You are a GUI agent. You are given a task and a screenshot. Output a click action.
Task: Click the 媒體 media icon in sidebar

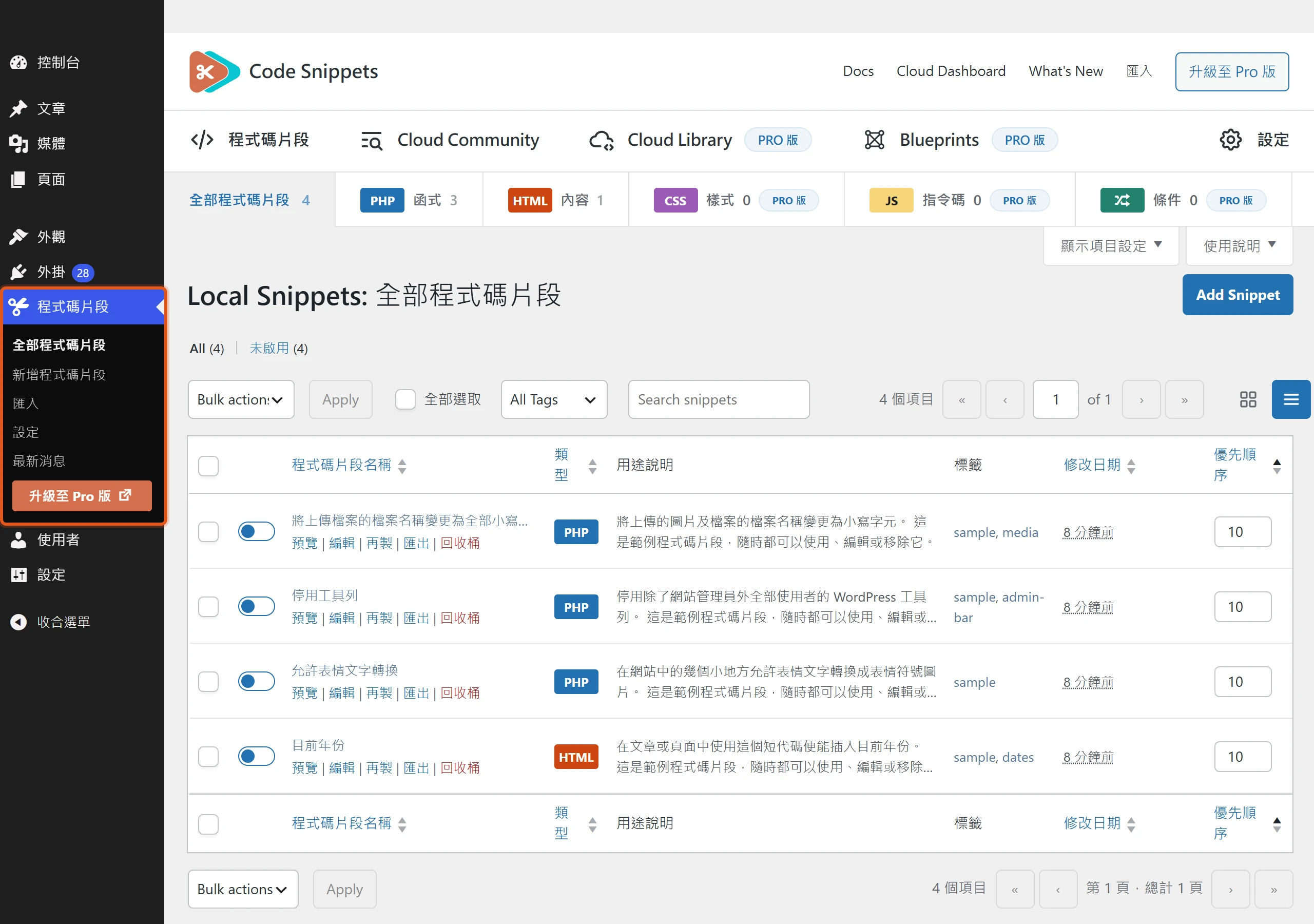pos(18,143)
